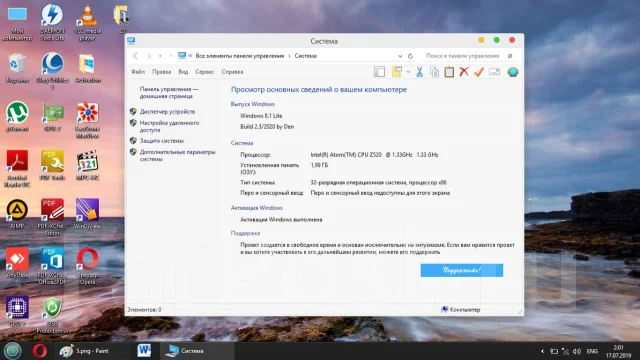The height and width of the screenshot is (360, 640).
Task: Open the view options dropdown arrow
Action: 408,72
